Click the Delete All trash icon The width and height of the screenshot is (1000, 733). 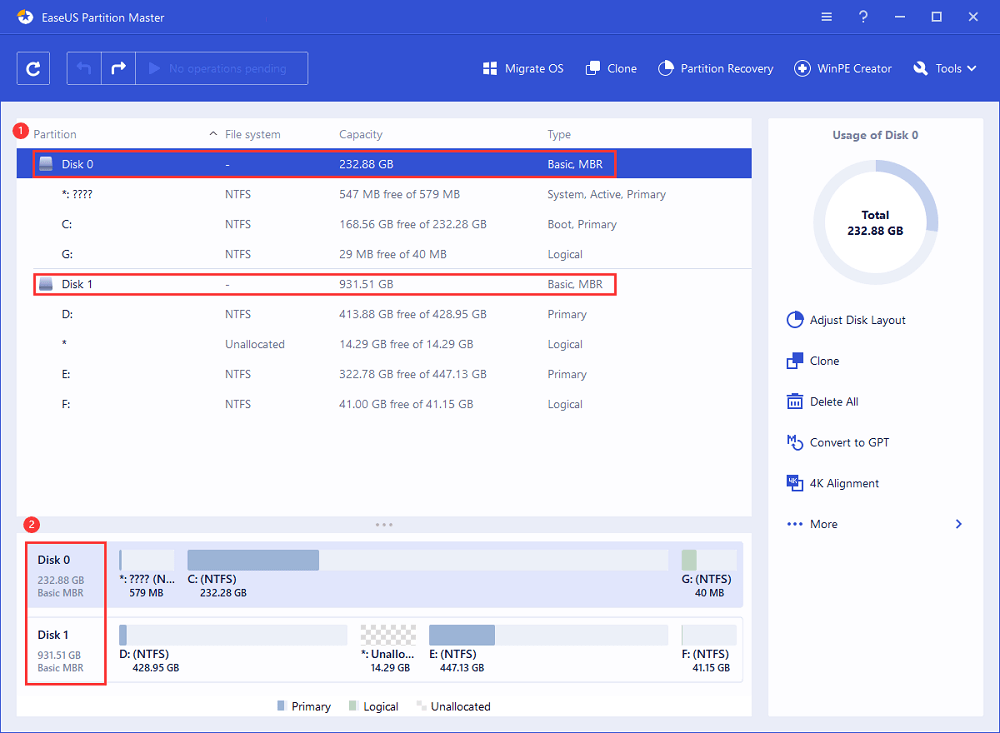click(x=795, y=401)
